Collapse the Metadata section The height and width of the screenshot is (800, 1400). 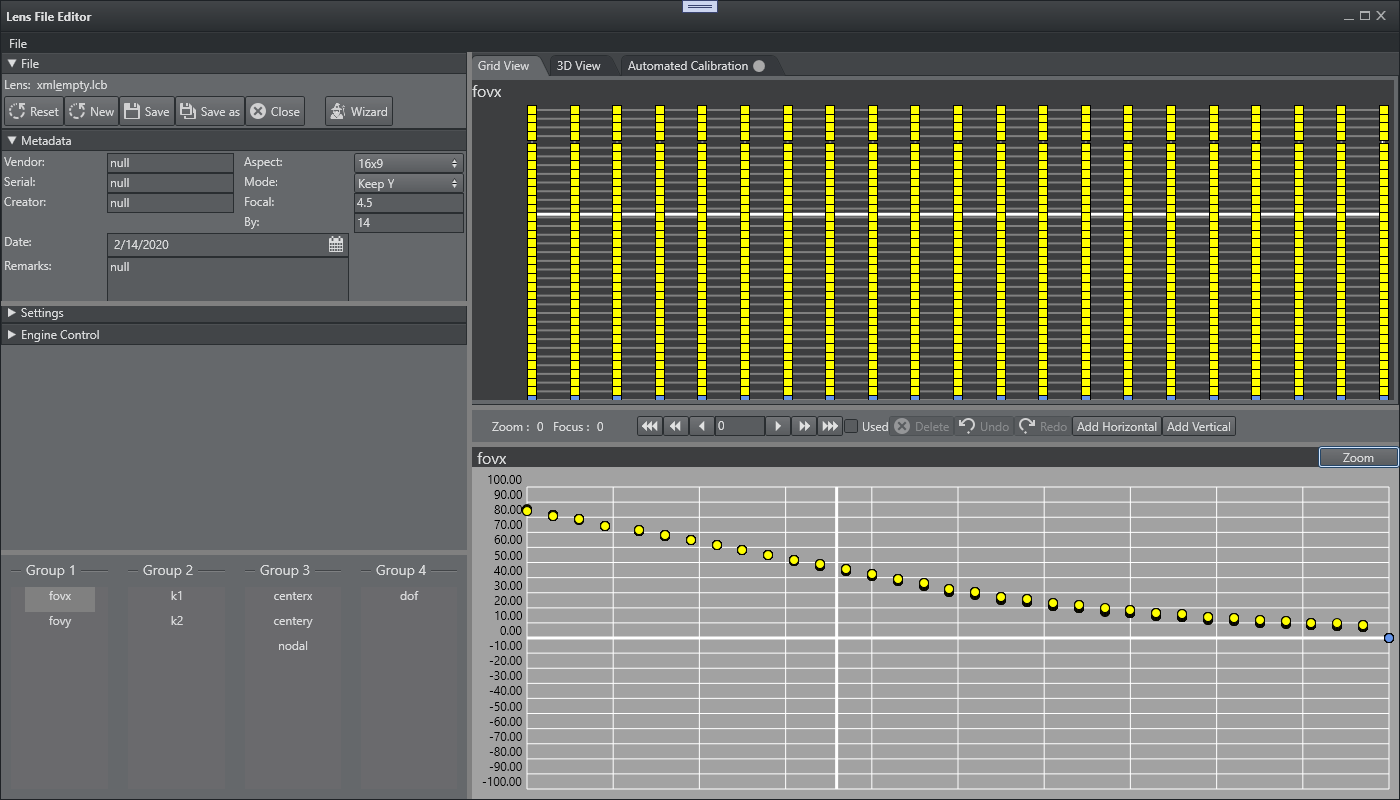45,141
